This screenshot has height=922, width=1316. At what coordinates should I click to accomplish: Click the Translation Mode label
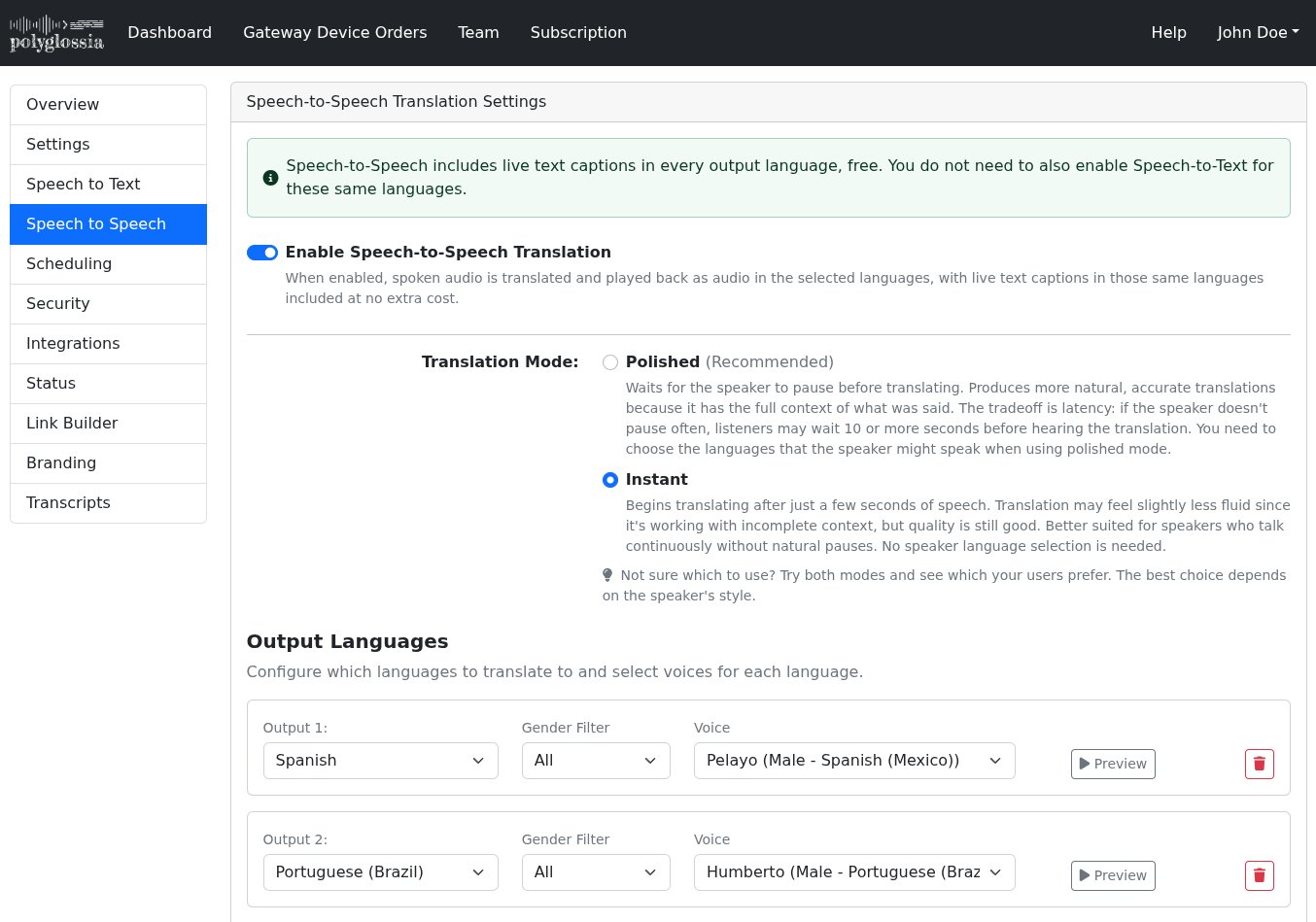(x=500, y=362)
